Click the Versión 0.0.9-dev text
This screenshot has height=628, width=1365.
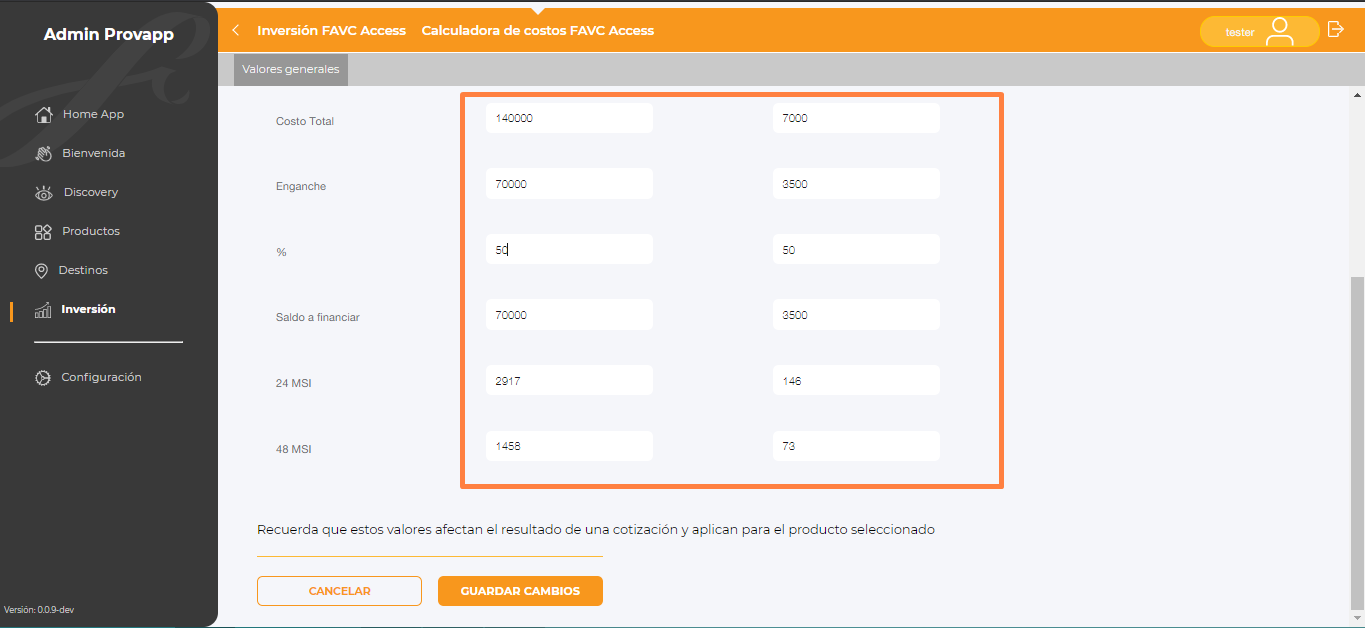(40, 609)
